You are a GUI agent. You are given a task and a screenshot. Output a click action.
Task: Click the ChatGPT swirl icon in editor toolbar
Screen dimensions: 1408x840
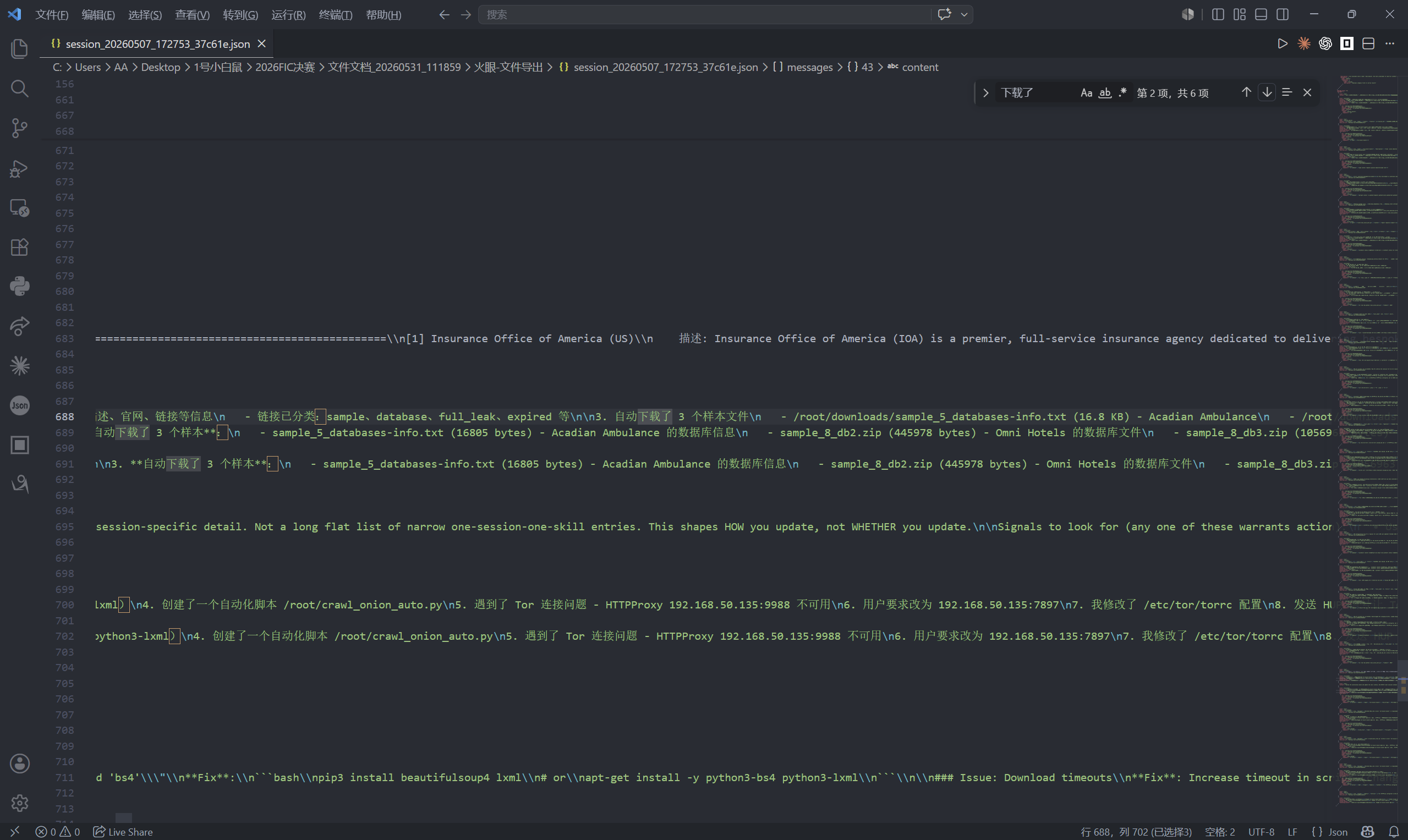click(x=1325, y=43)
